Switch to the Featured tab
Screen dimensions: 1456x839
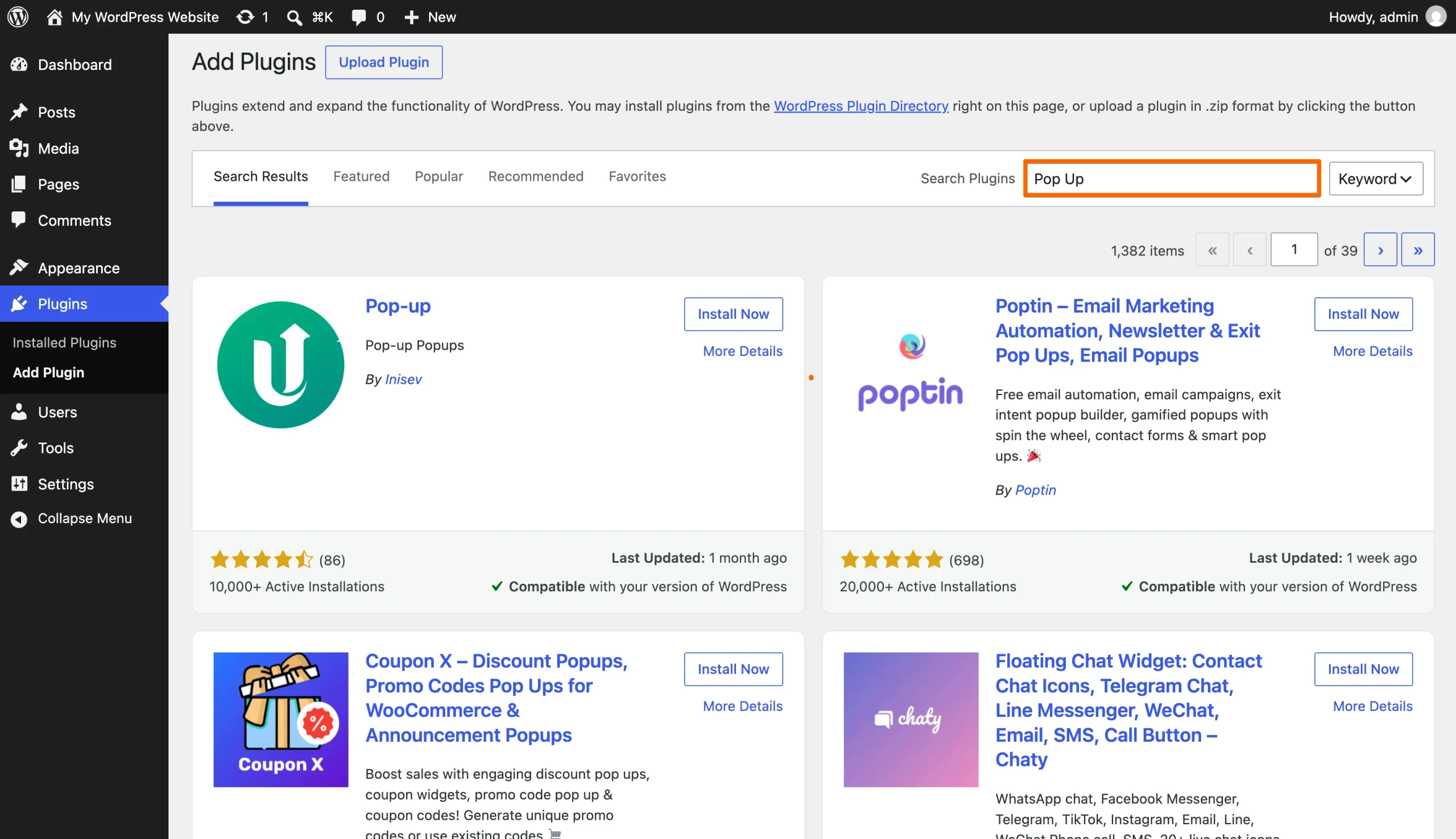click(361, 176)
